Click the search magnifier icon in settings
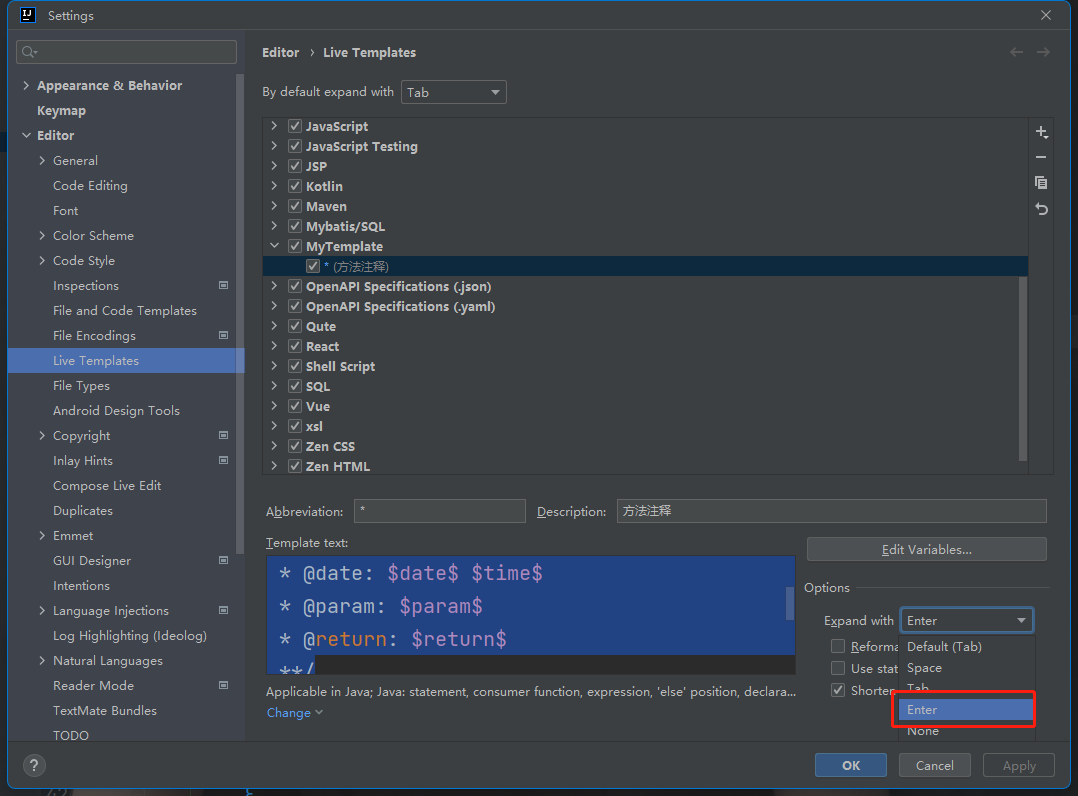The width and height of the screenshot is (1078, 796). 29,52
